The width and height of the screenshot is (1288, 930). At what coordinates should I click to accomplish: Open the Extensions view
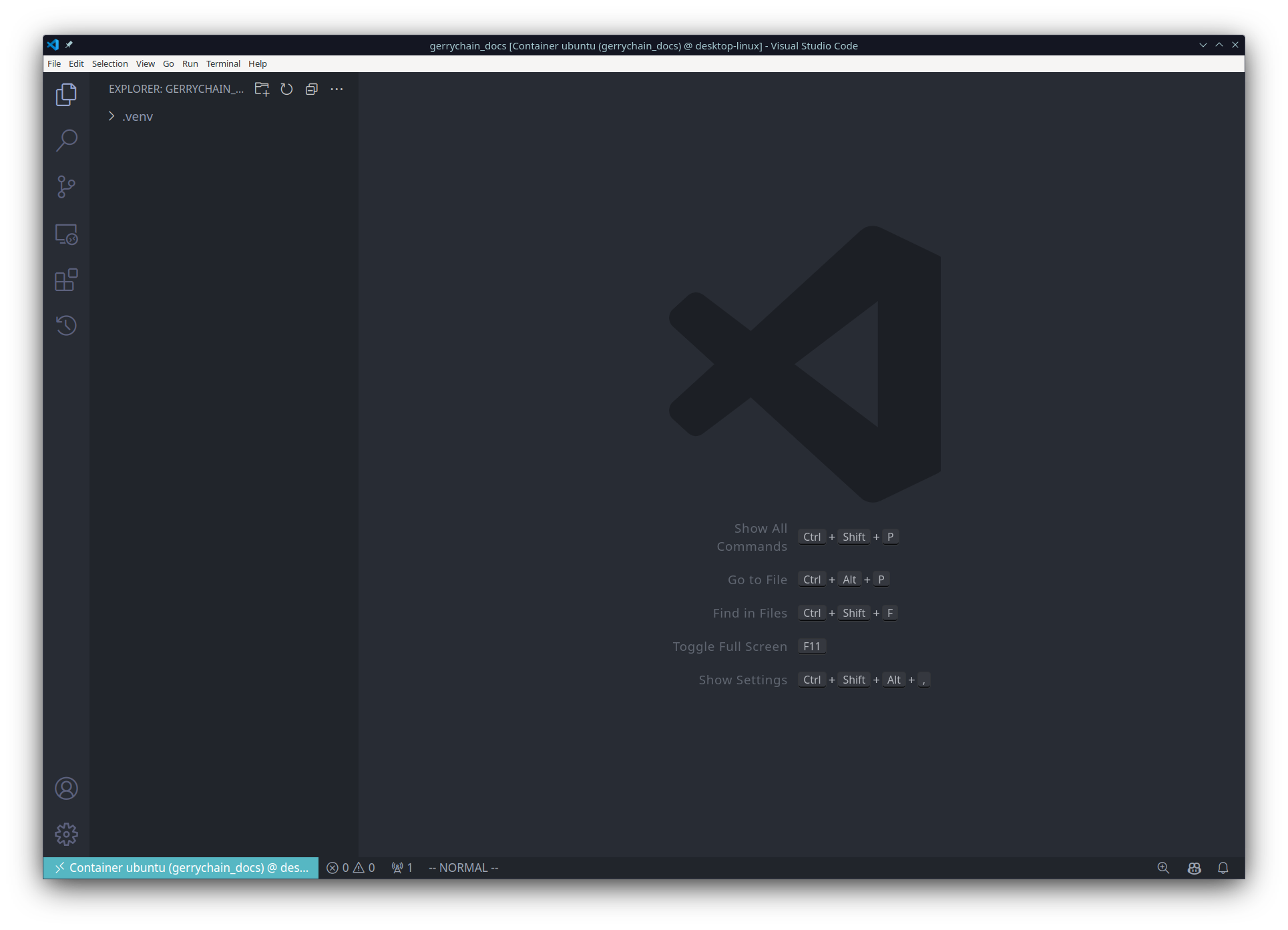tap(65, 280)
